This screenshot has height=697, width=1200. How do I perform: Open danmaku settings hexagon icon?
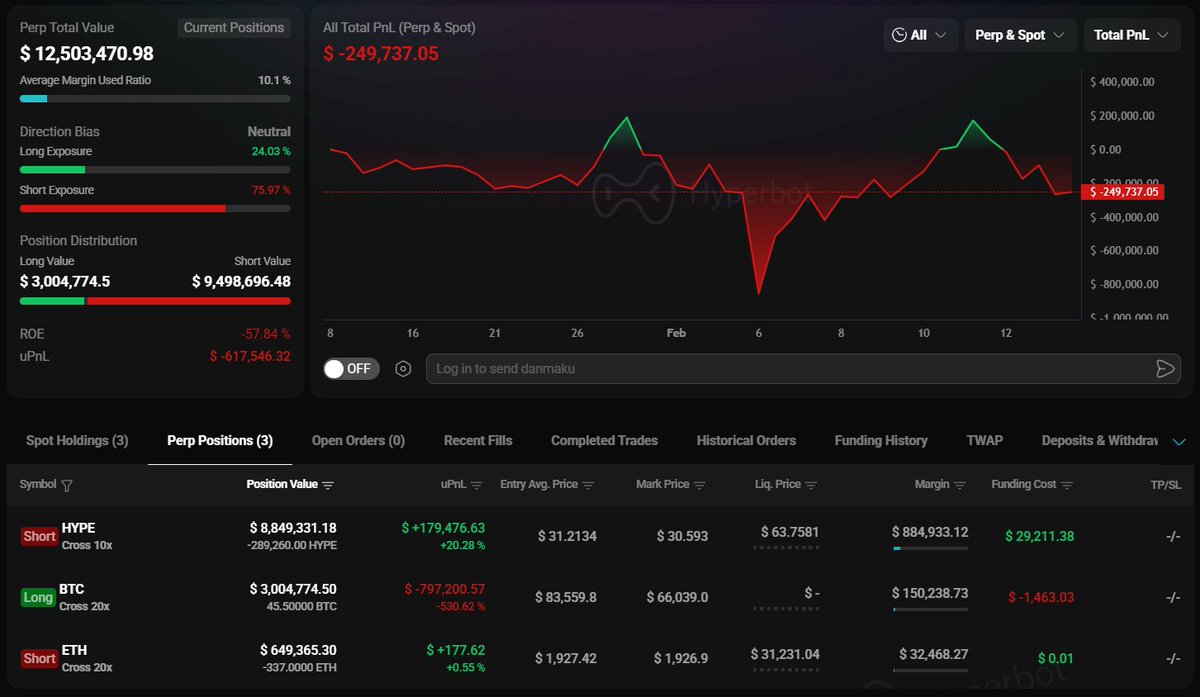click(403, 369)
